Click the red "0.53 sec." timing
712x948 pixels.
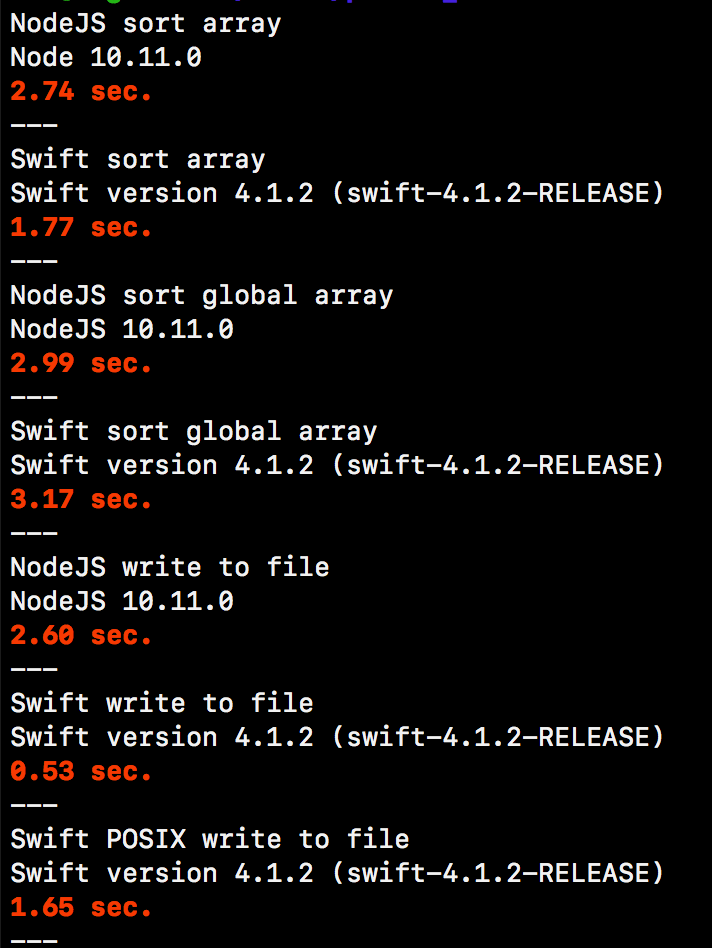pos(81,772)
